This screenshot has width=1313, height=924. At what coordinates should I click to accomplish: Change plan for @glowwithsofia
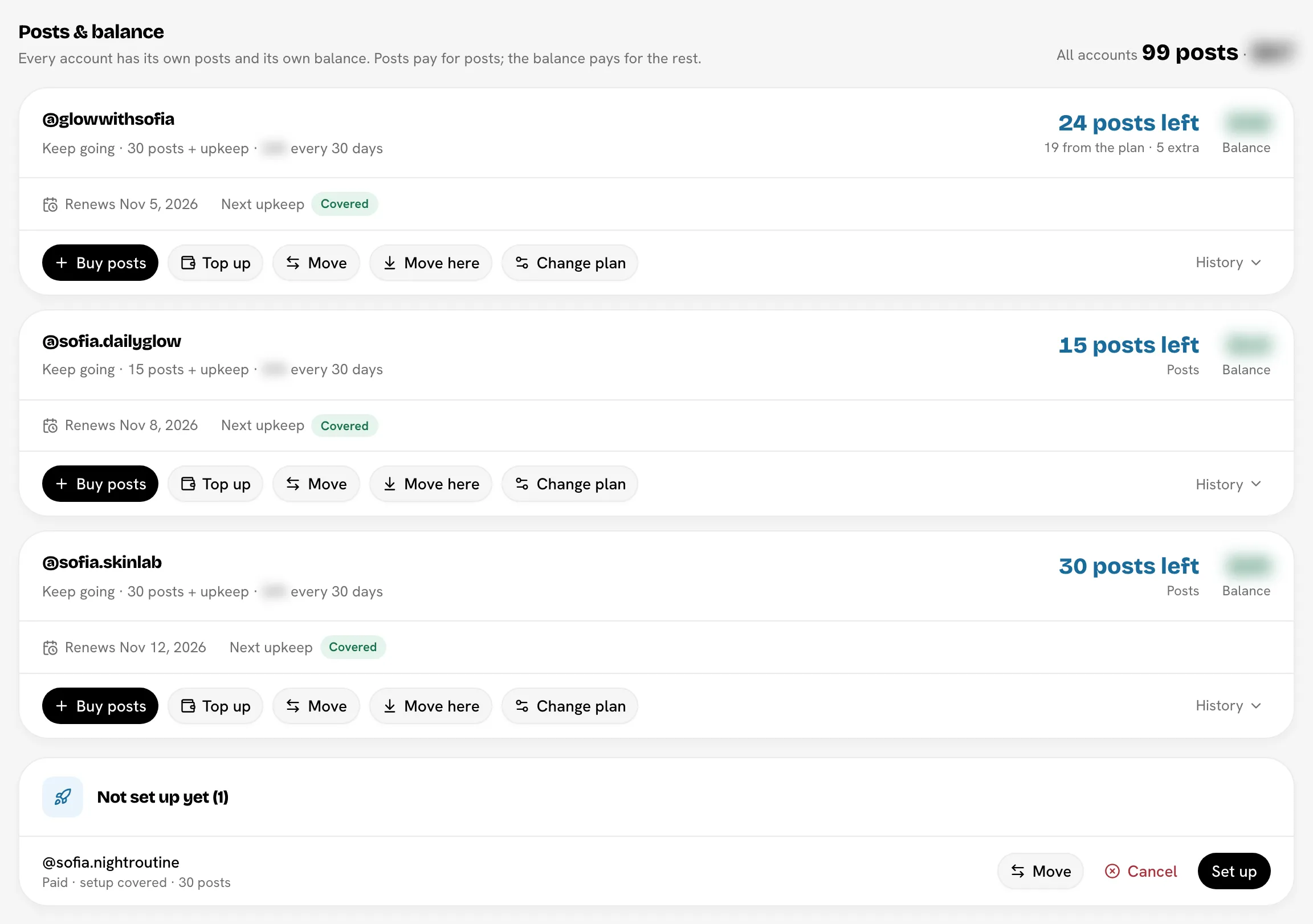[x=570, y=263]
